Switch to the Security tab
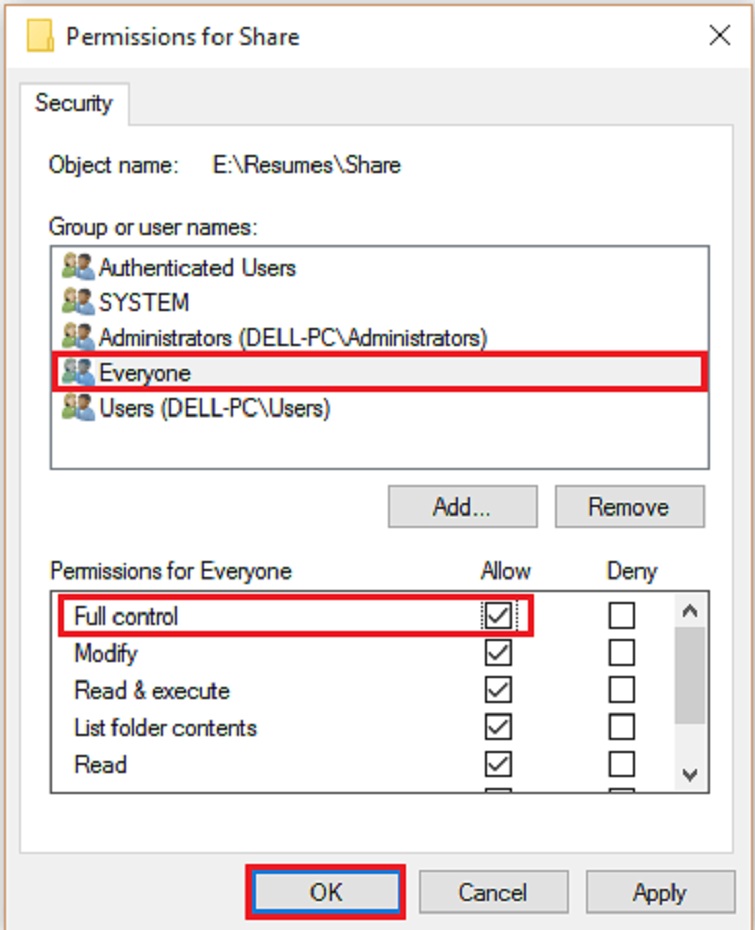 (74, 103)
